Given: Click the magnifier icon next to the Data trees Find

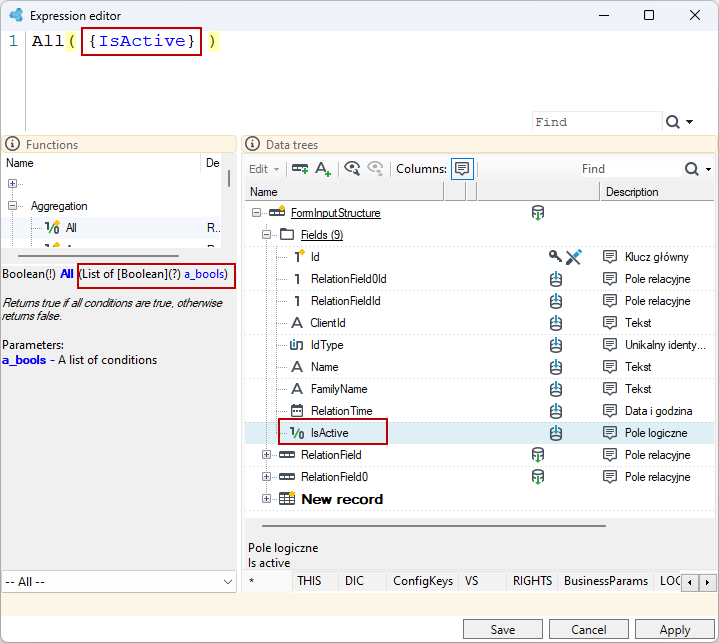Looking at the screenshot, I should click(691, 169).
